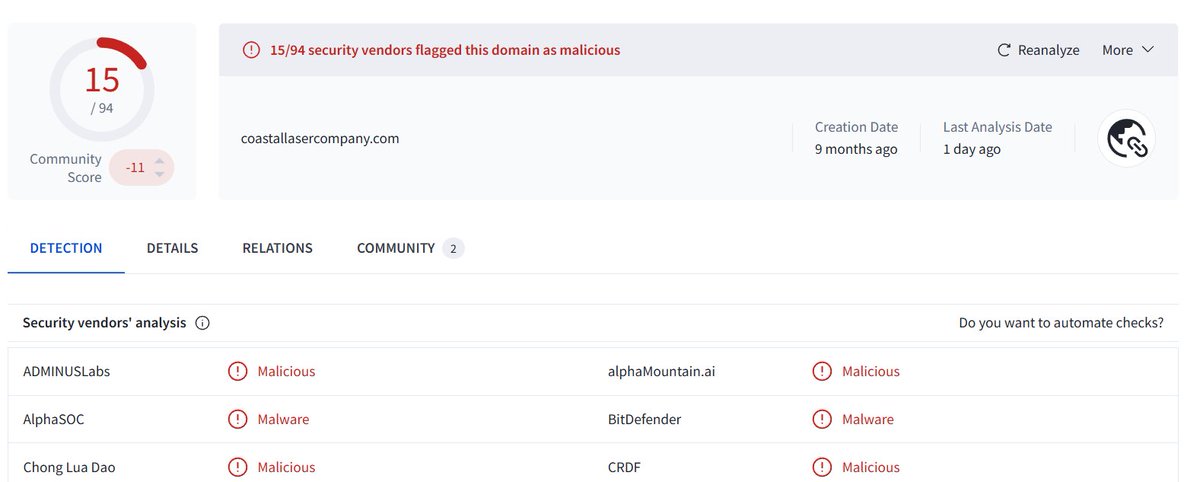
Task: Open the More dropdown menu
Action: click(1128, 50)
